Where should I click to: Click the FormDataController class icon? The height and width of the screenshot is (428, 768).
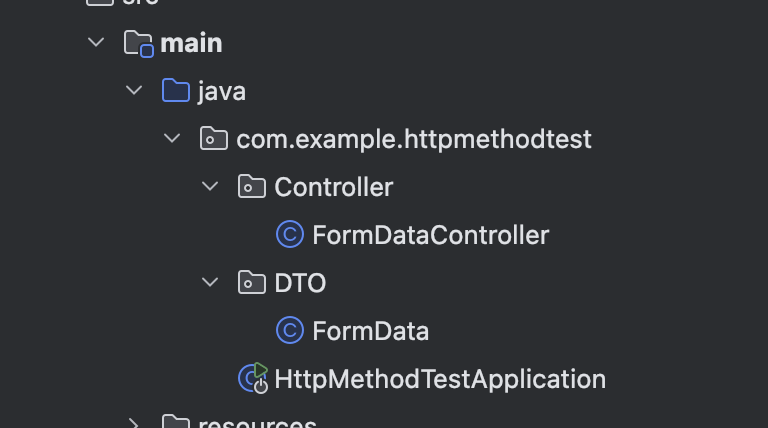pos(290,234)
